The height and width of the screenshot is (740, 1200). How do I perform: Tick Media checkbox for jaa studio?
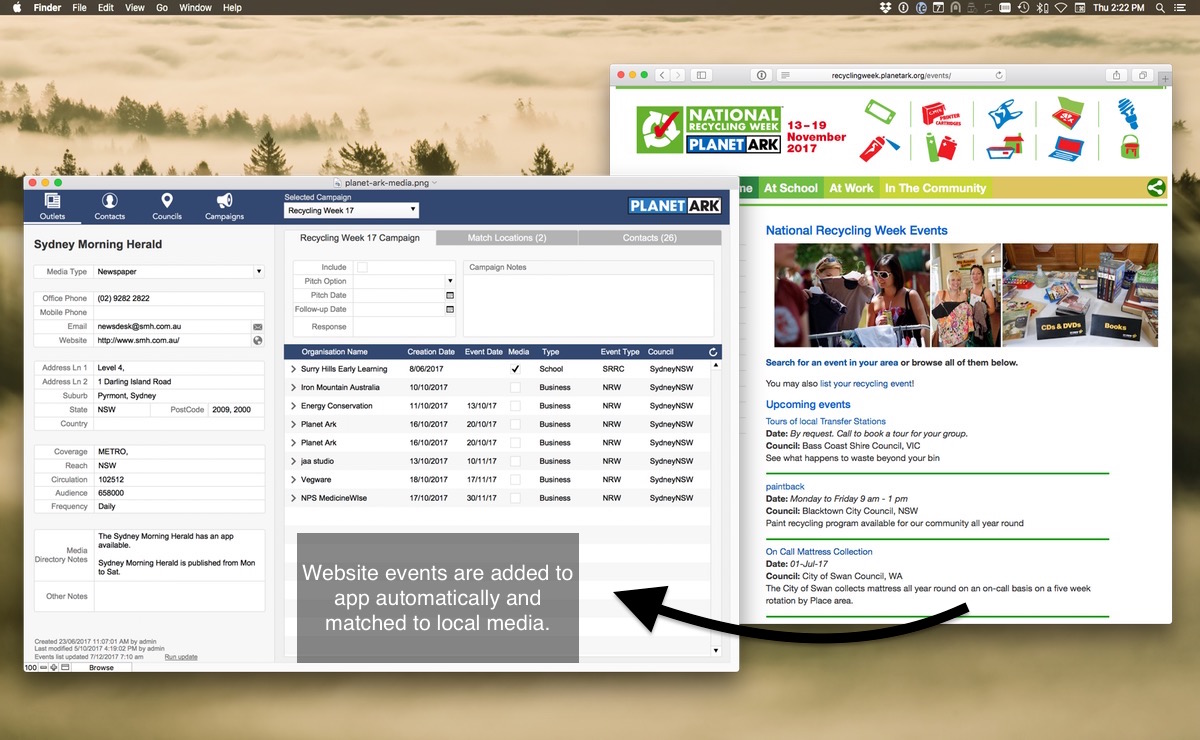click(515, 461)
